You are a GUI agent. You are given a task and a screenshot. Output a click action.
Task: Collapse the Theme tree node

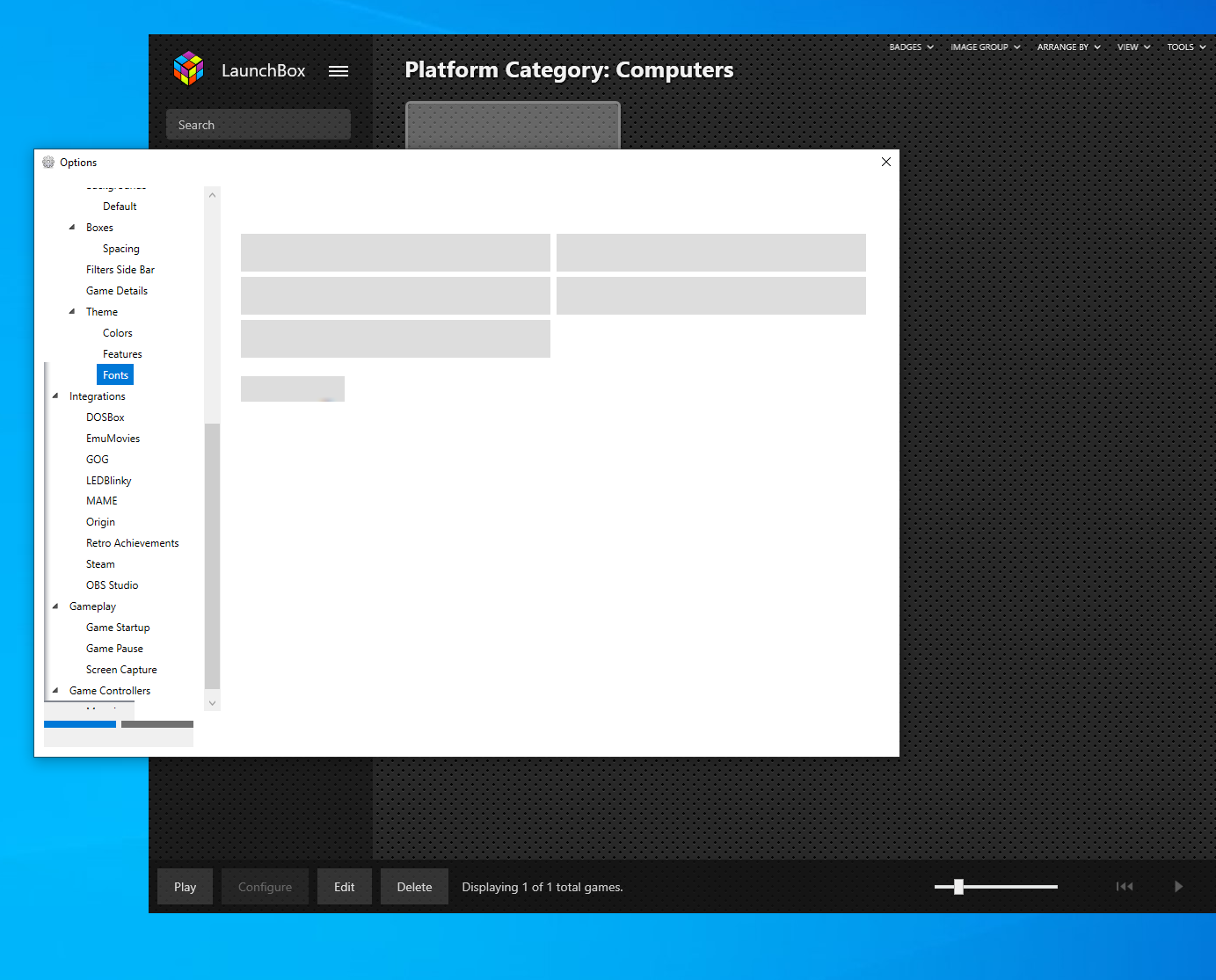click(x=72, y=312)
